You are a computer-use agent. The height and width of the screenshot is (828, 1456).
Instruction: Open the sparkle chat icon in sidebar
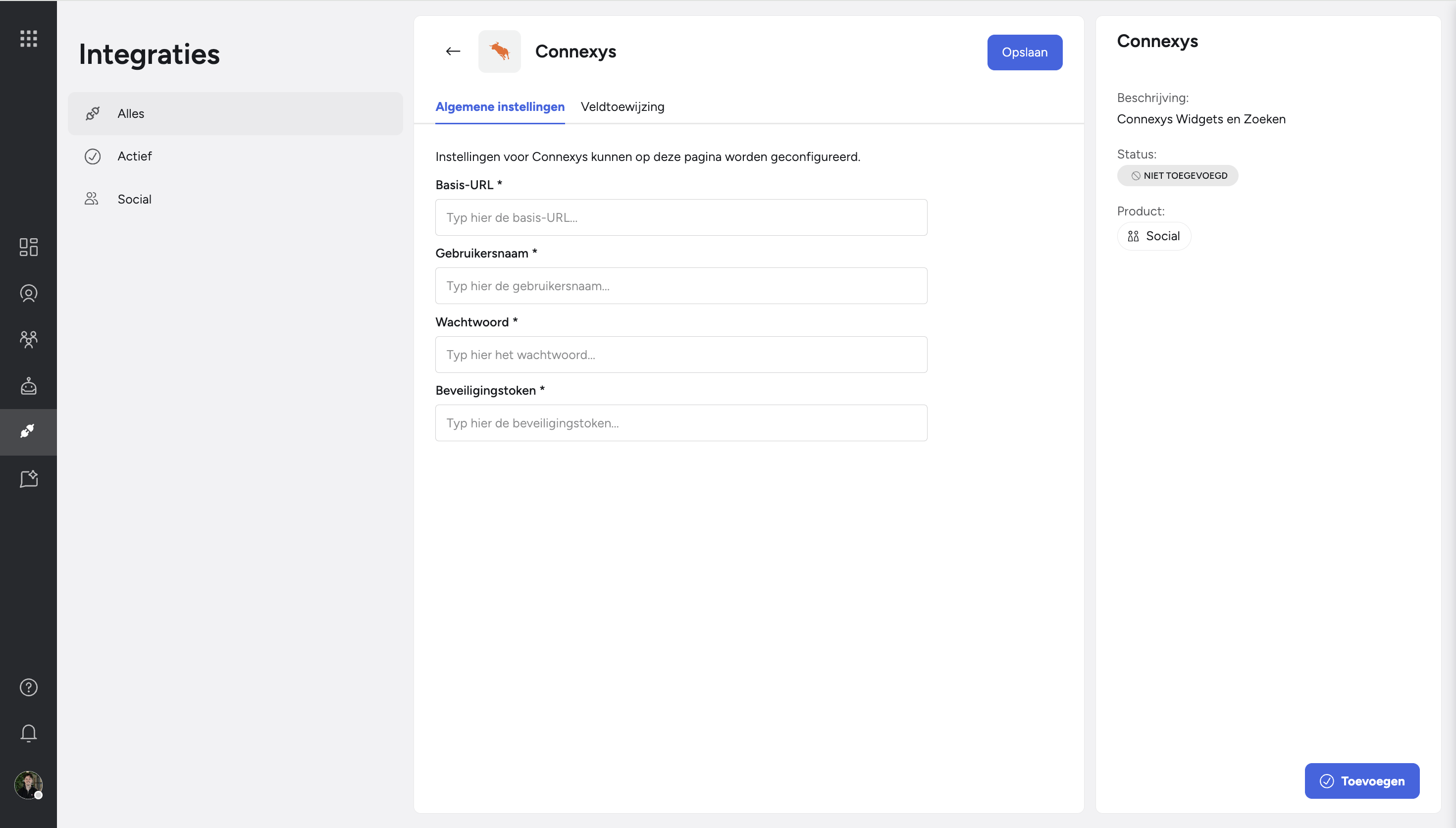click(28, 479)
